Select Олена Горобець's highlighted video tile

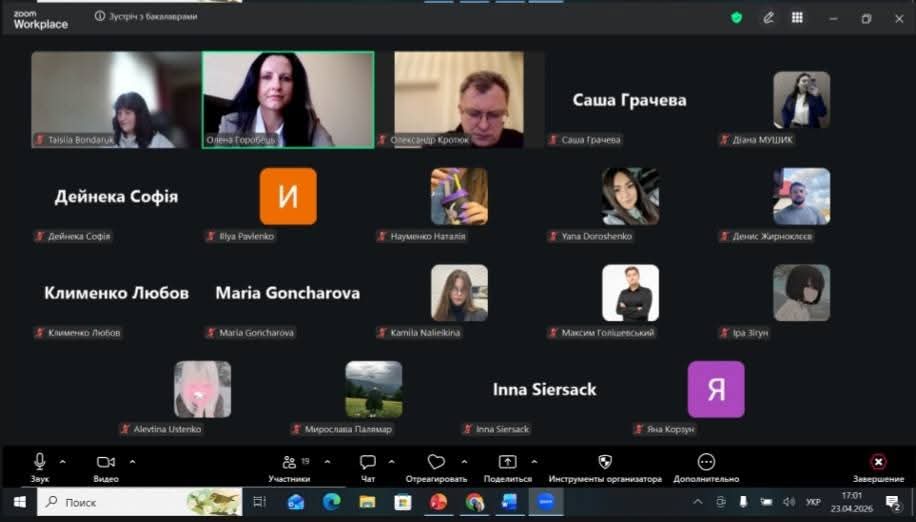point(288,99)
